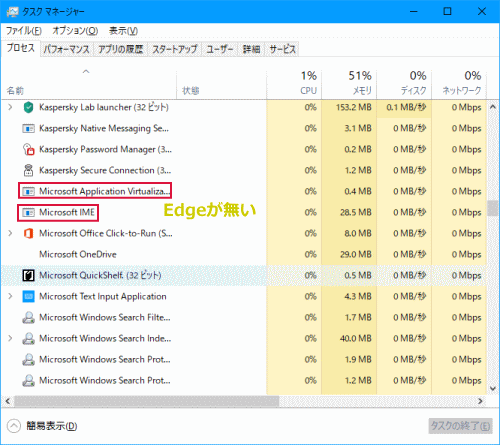Expand the Microsoft Office Click-to-Run group
The height and width of the screenshot is (445, 500).
[10, 233]
